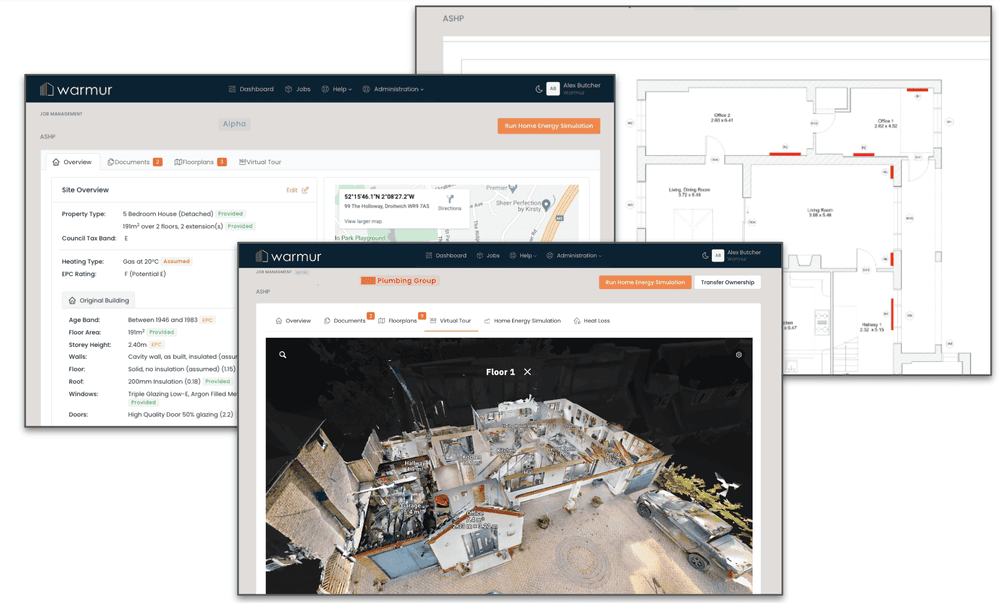Open Dashboard in the Plumbing Group window
This screenshot has width=1000, height=603.
[446, 256]
